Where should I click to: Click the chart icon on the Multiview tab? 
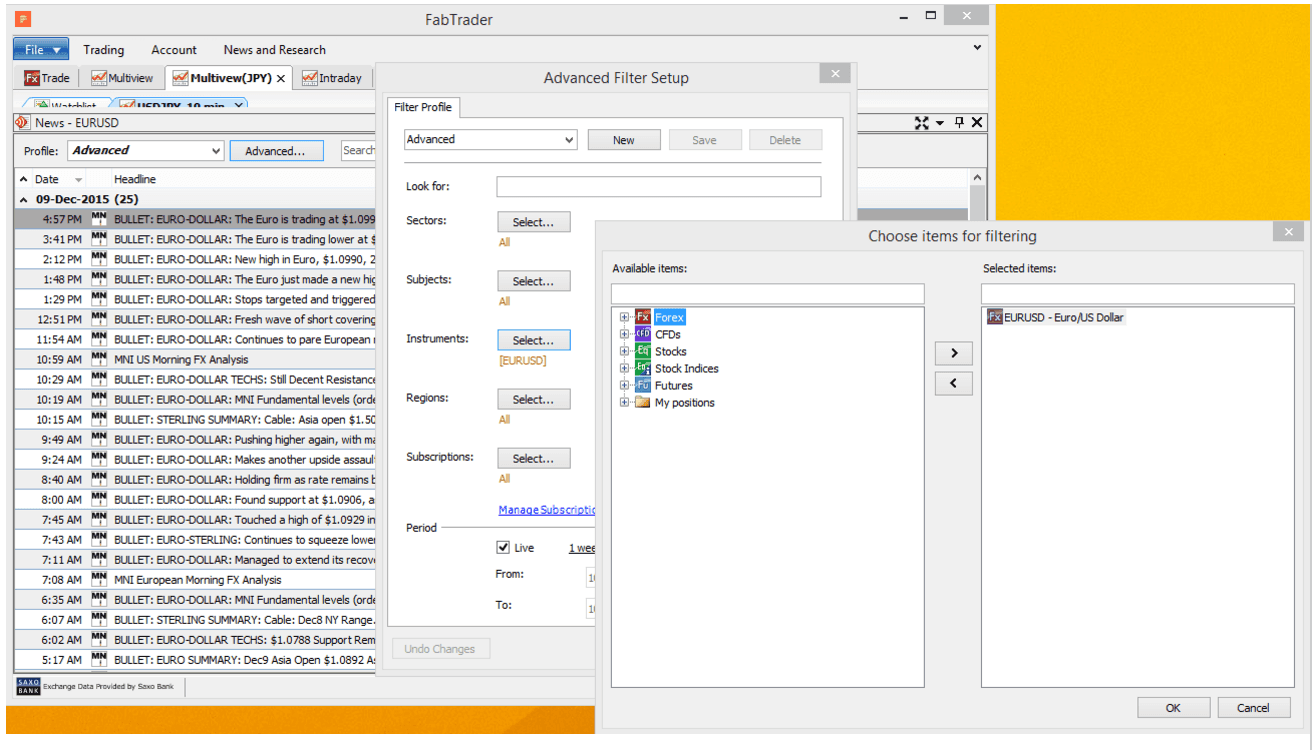(x=99, y=78)
